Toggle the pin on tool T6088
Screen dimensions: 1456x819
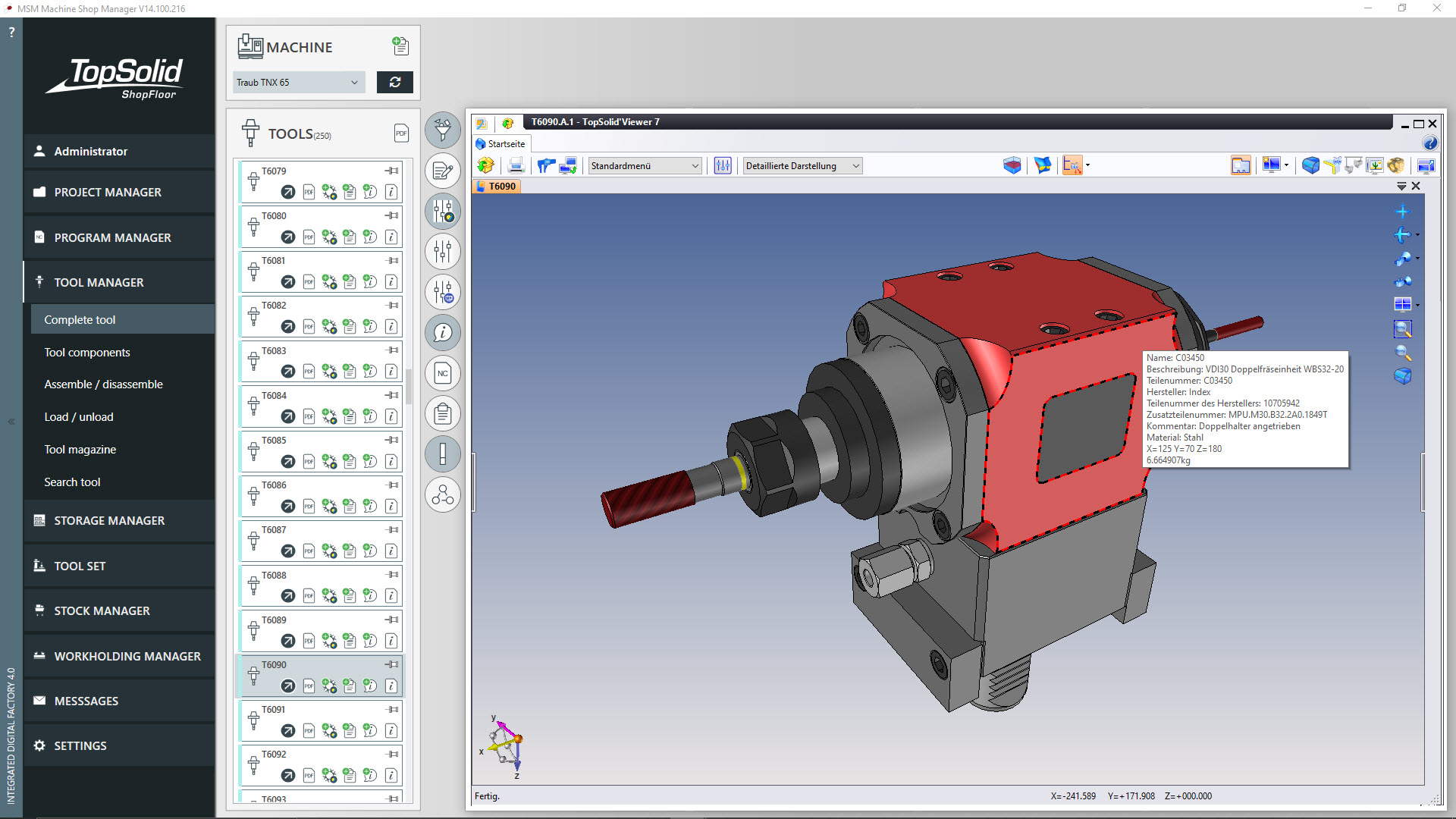click(392, 575)
